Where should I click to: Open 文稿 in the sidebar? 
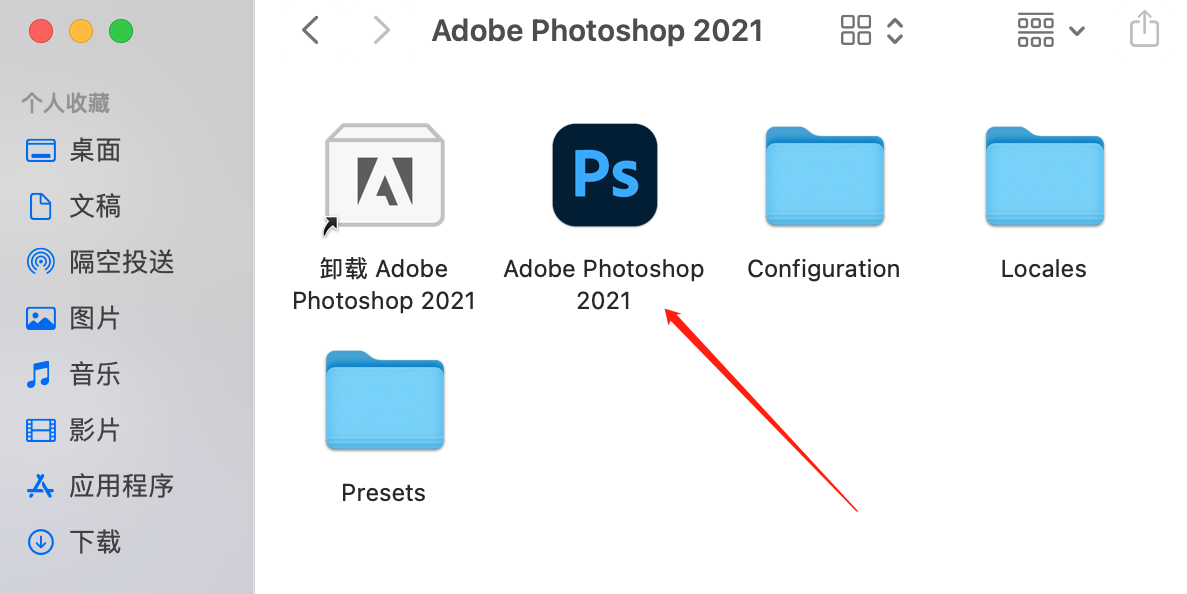(x=73, y=206)
